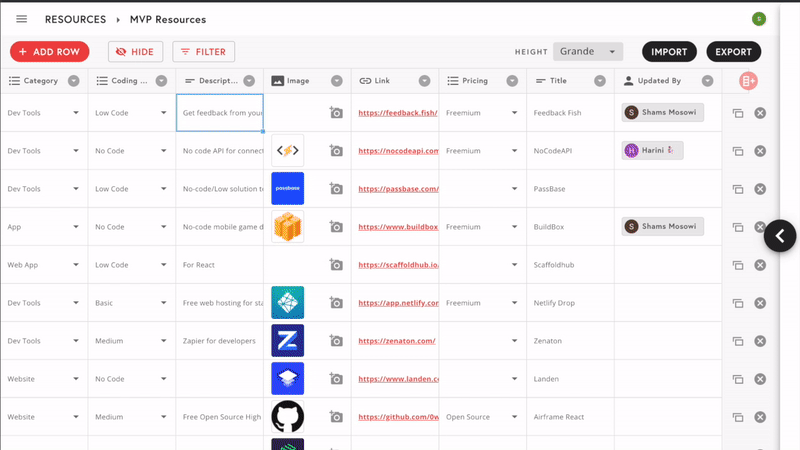Open the Description column options menu
Image resolution: width=800 pixels, height=450 pixels.
tap(249, 81)
